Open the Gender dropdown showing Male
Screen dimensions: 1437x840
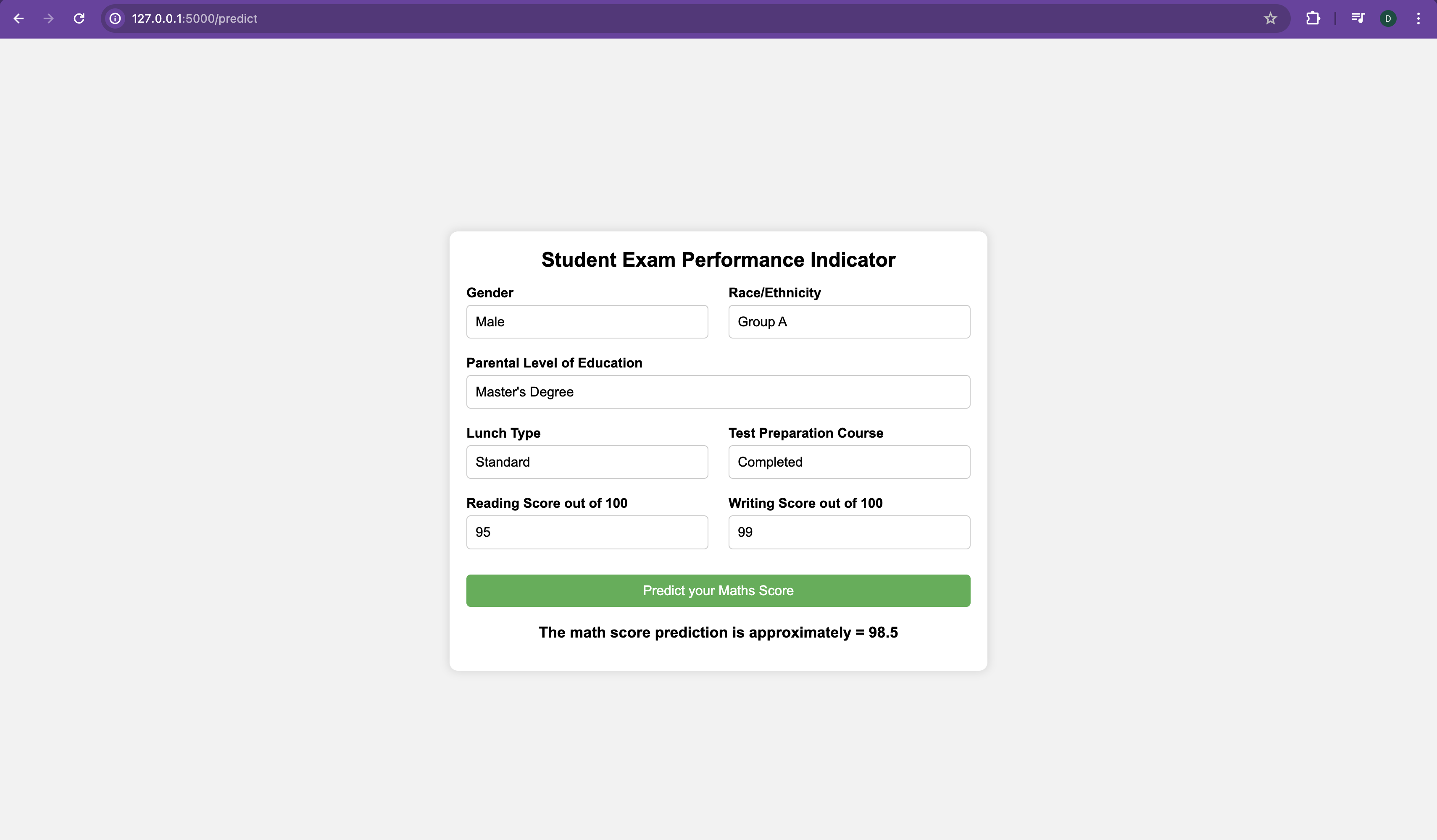[x=587, y=321]
